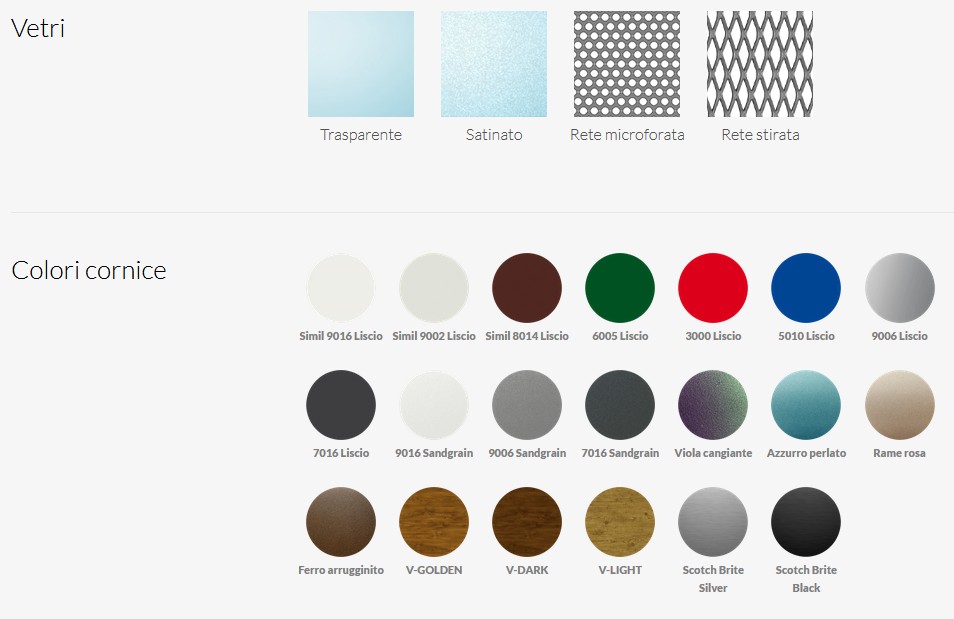Pick the Rete microforata mesh thumbnail
Screen dimensions: 954x619
(x=627, y=64)
